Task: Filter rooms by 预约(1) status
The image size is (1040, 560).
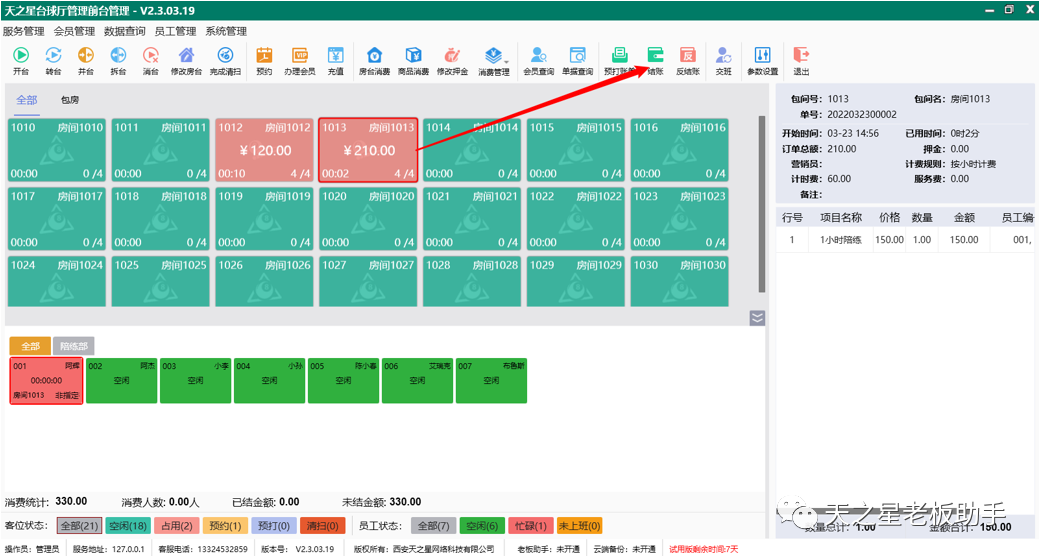Action: point(226,526)
